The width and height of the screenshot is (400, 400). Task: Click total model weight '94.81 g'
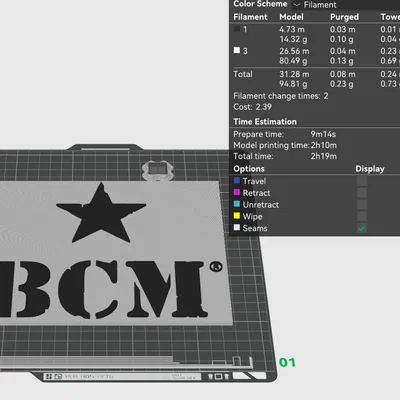tap(293, 84)
